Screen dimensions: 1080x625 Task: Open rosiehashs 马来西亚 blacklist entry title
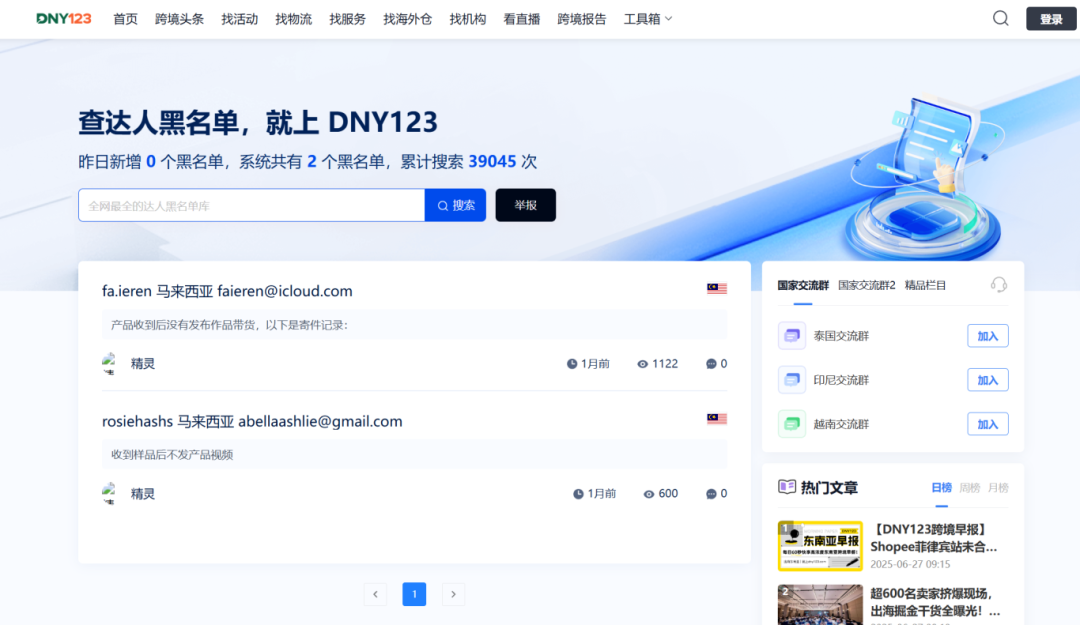[x=252, y=422]
